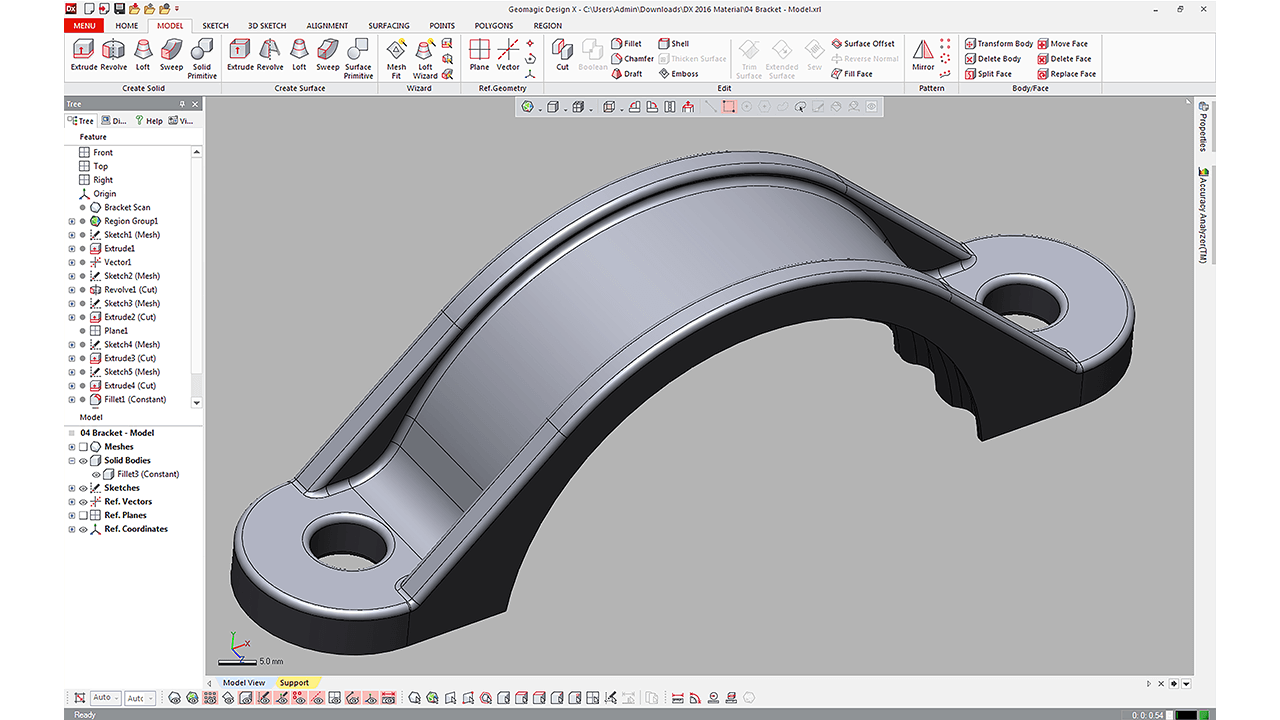Toggle the Ref. Planes checkbox
This screenshot has height=720, width=1280.
pos(83,515)
